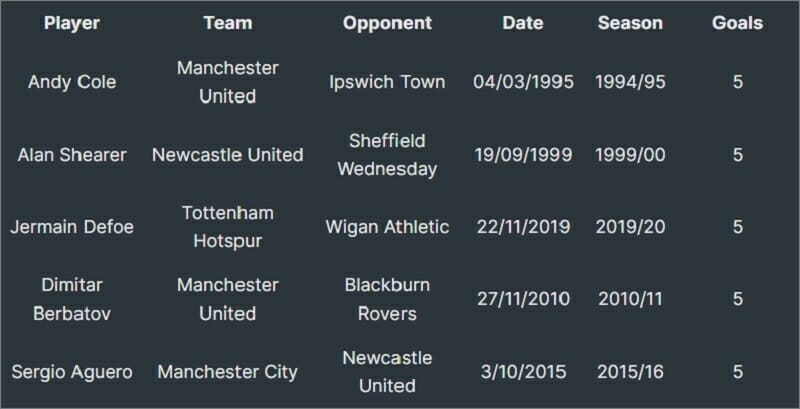The image size is (800, 409).
Task: Click the Wigan Athletic opponent cell
Action: [x=387, y=227]
